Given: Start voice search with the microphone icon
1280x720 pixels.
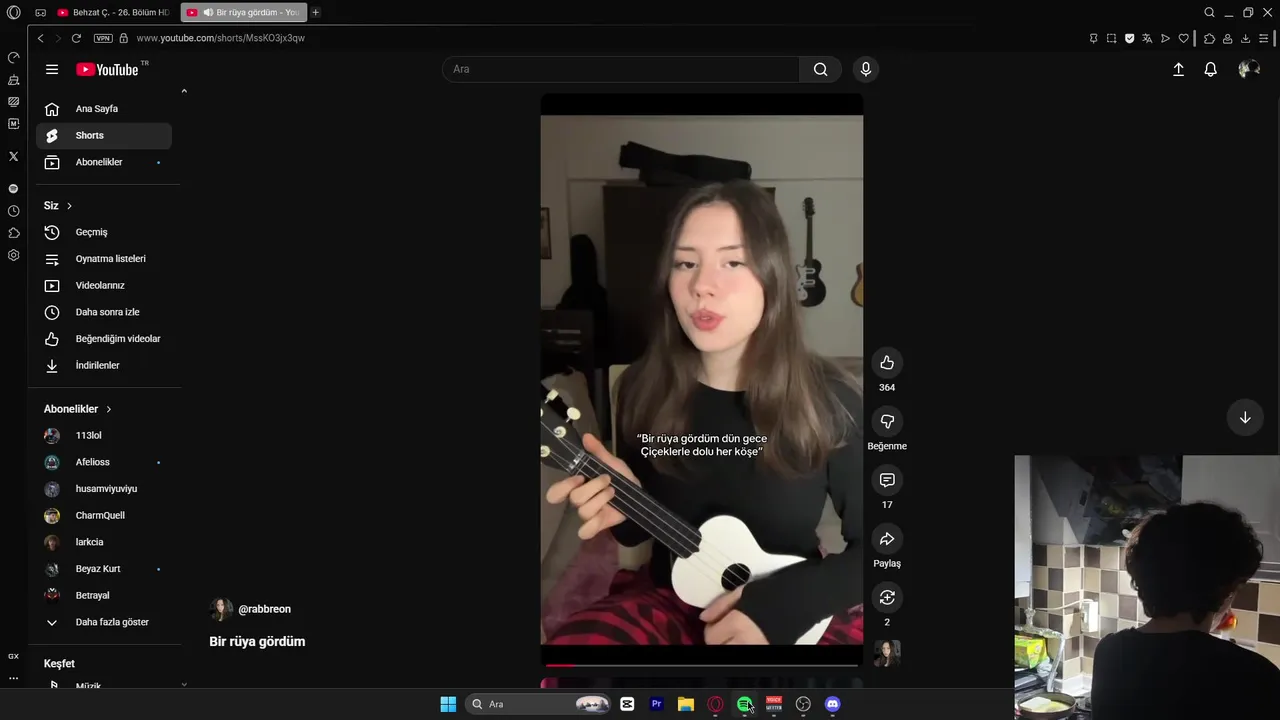Looking at the screenshot, I should pyautogui.click(x=866, y=69).
